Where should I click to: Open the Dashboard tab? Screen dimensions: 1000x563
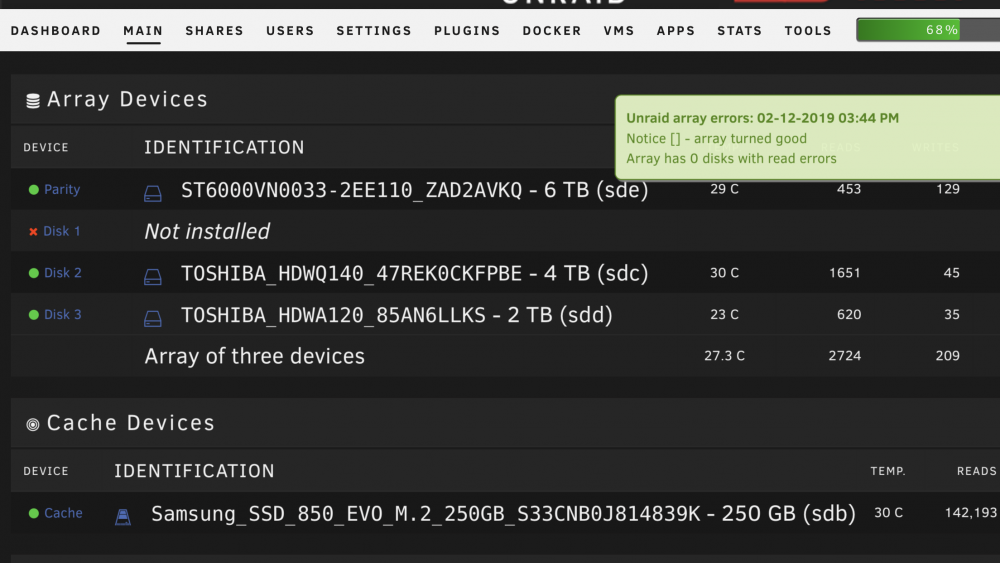tap(55, 31)
